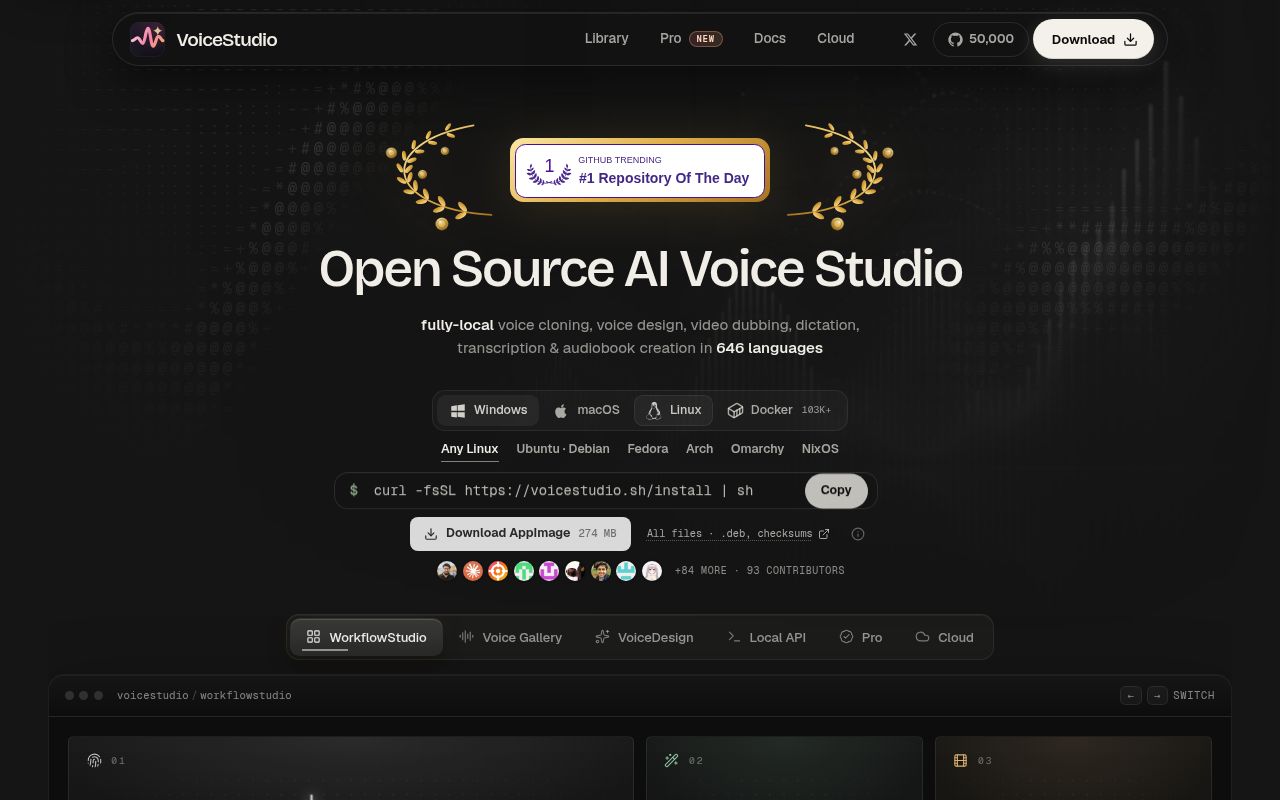Switch to the Cloud feature tab

944,637
